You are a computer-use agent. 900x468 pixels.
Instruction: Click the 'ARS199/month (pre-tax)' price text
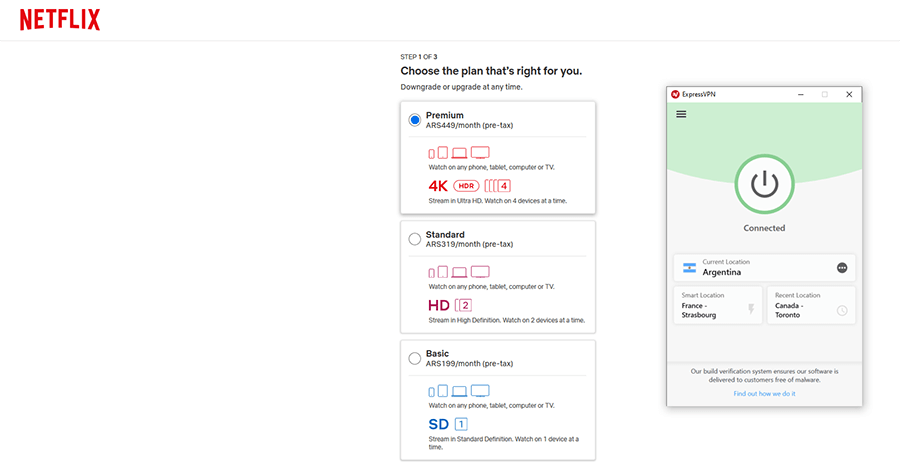pyautogui.click(x=470, y=363)
